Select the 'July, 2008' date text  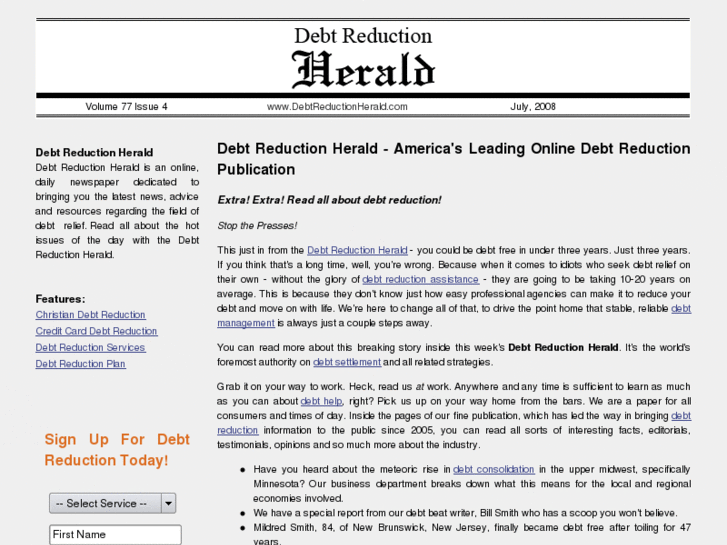pos(533,107)
